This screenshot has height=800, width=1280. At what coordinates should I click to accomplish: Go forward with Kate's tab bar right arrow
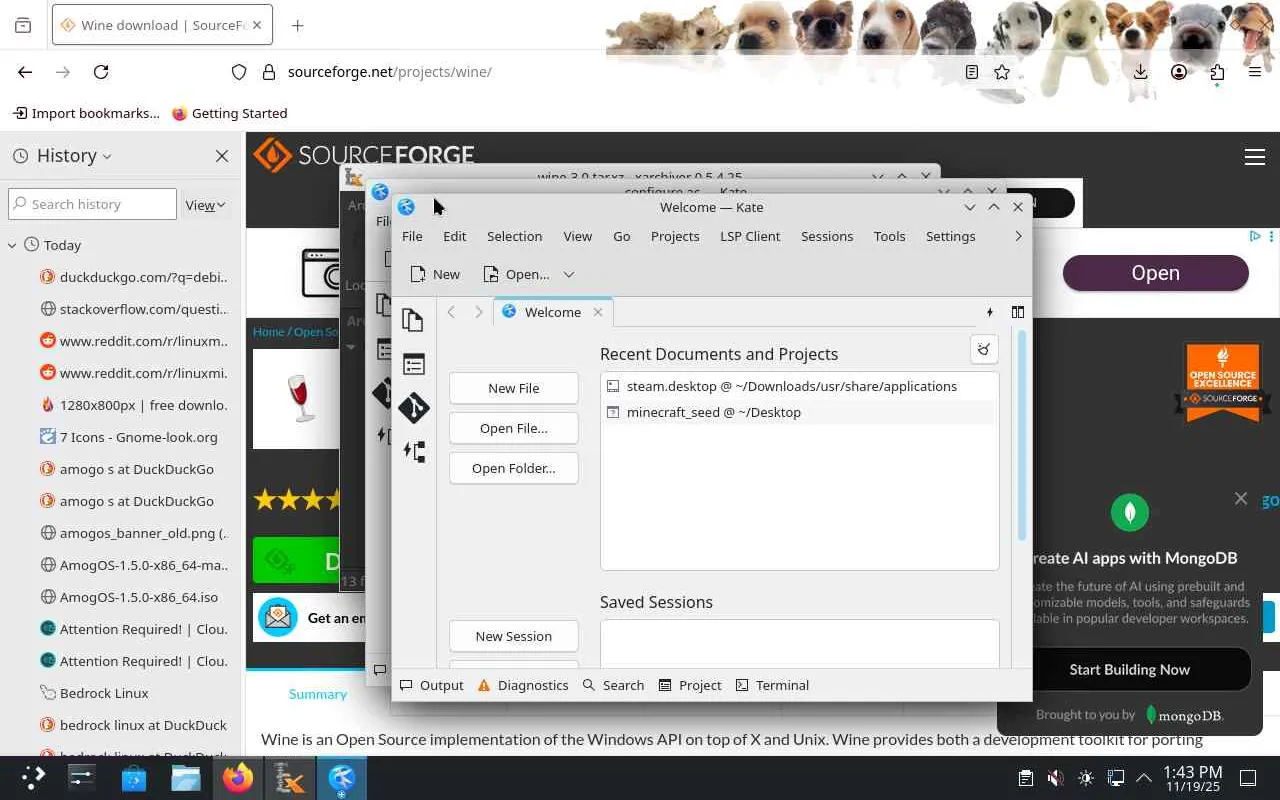(x=479, y=312)
